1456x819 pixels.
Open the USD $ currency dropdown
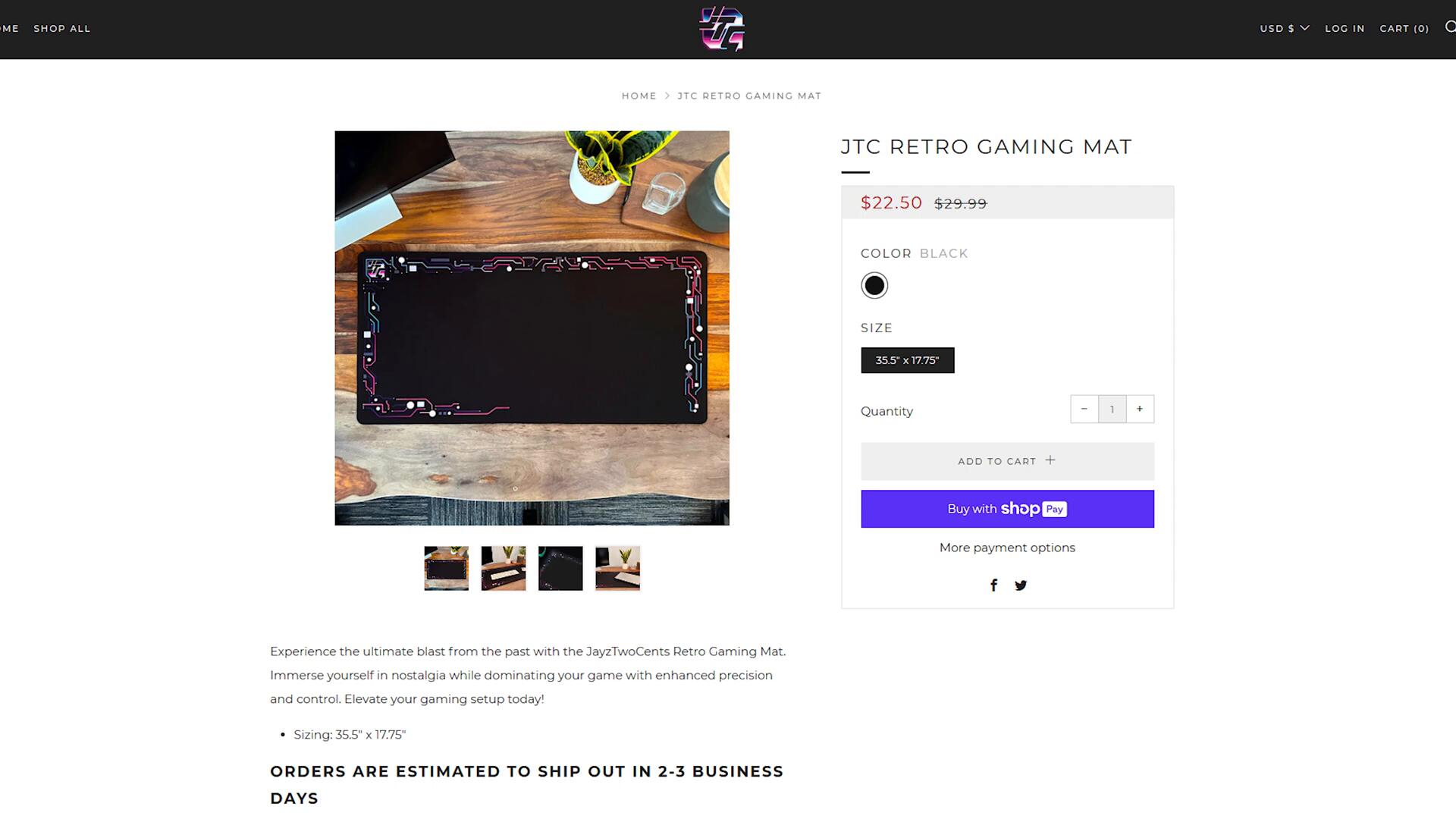[x=1285, y=28]
